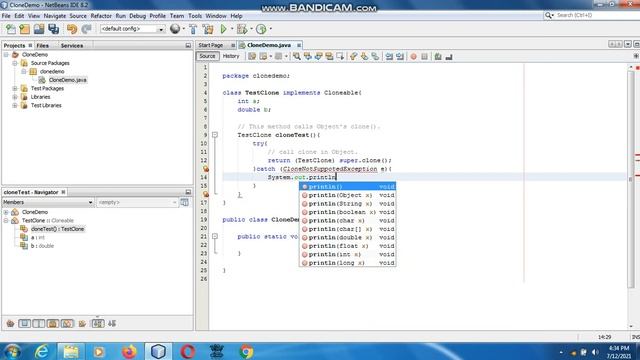Click the Shift Line Right editor icon
Viewport: 640px width, 360px height.
(400, 56)
